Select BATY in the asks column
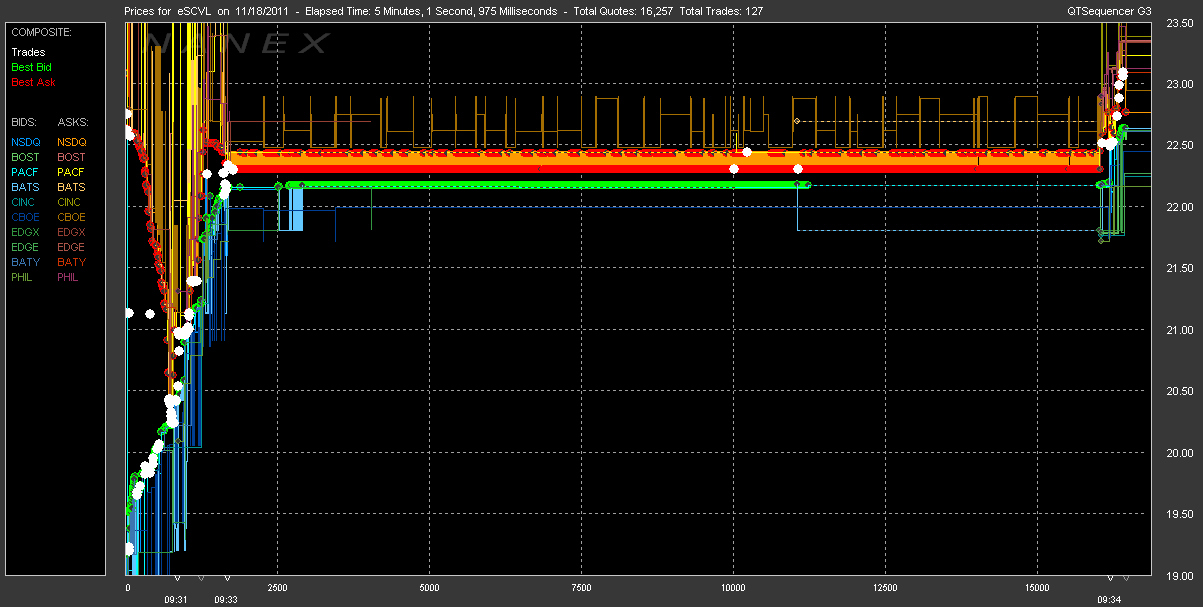1203x607 pixels. point(72,262)
